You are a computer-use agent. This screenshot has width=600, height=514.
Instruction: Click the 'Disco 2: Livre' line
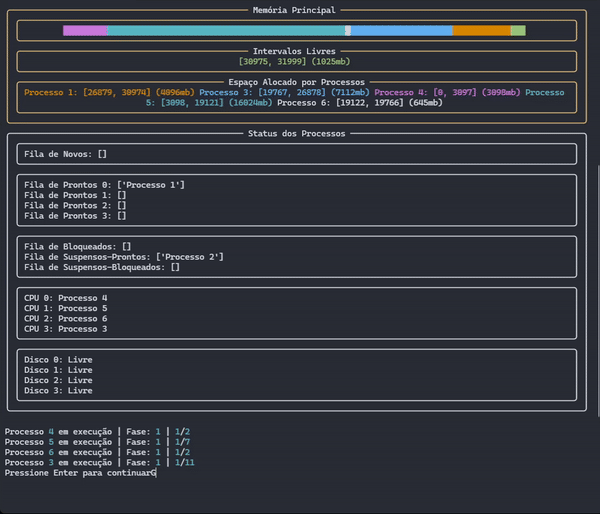click(58, 381)
